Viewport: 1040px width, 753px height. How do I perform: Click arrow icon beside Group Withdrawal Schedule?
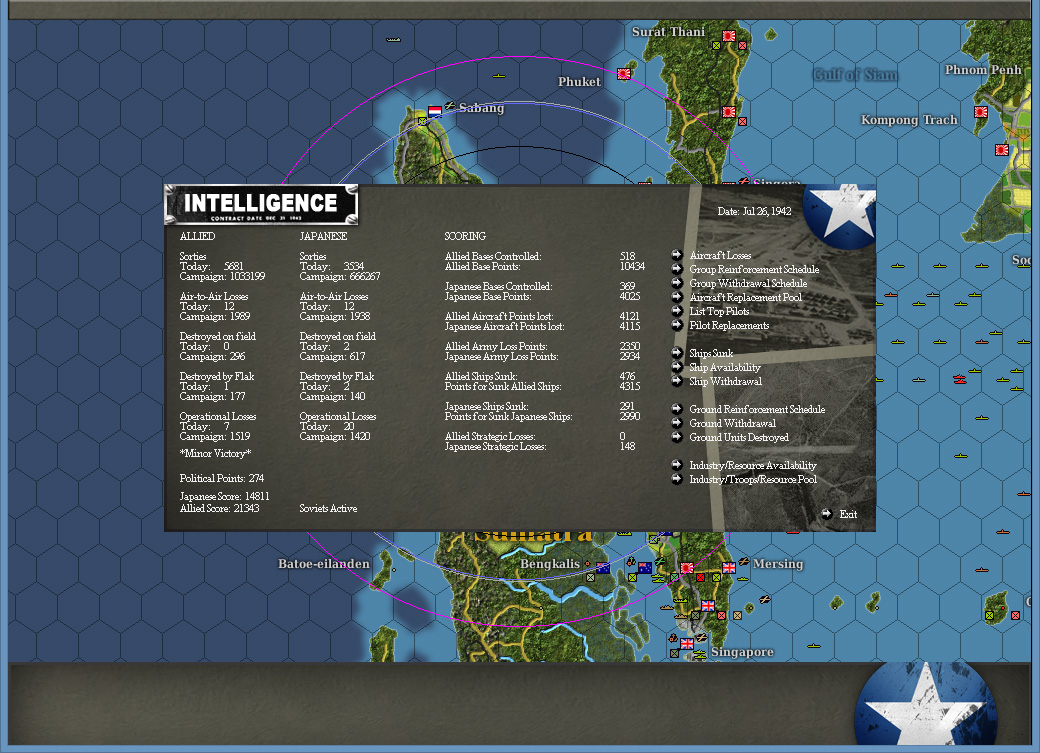677,283
